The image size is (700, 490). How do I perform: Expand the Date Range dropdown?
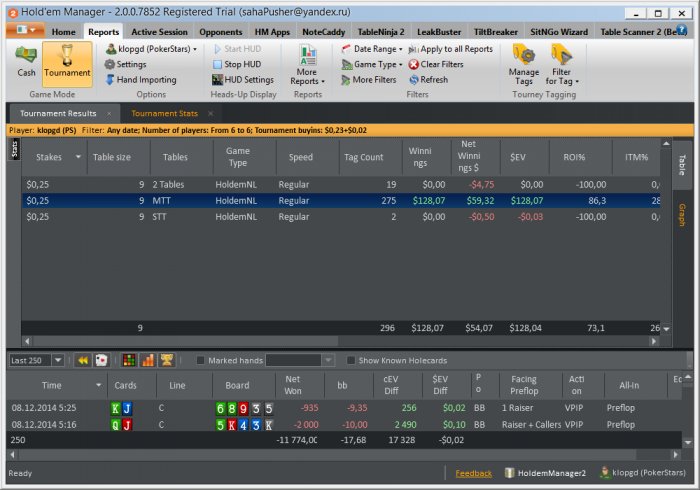point(377,49)
